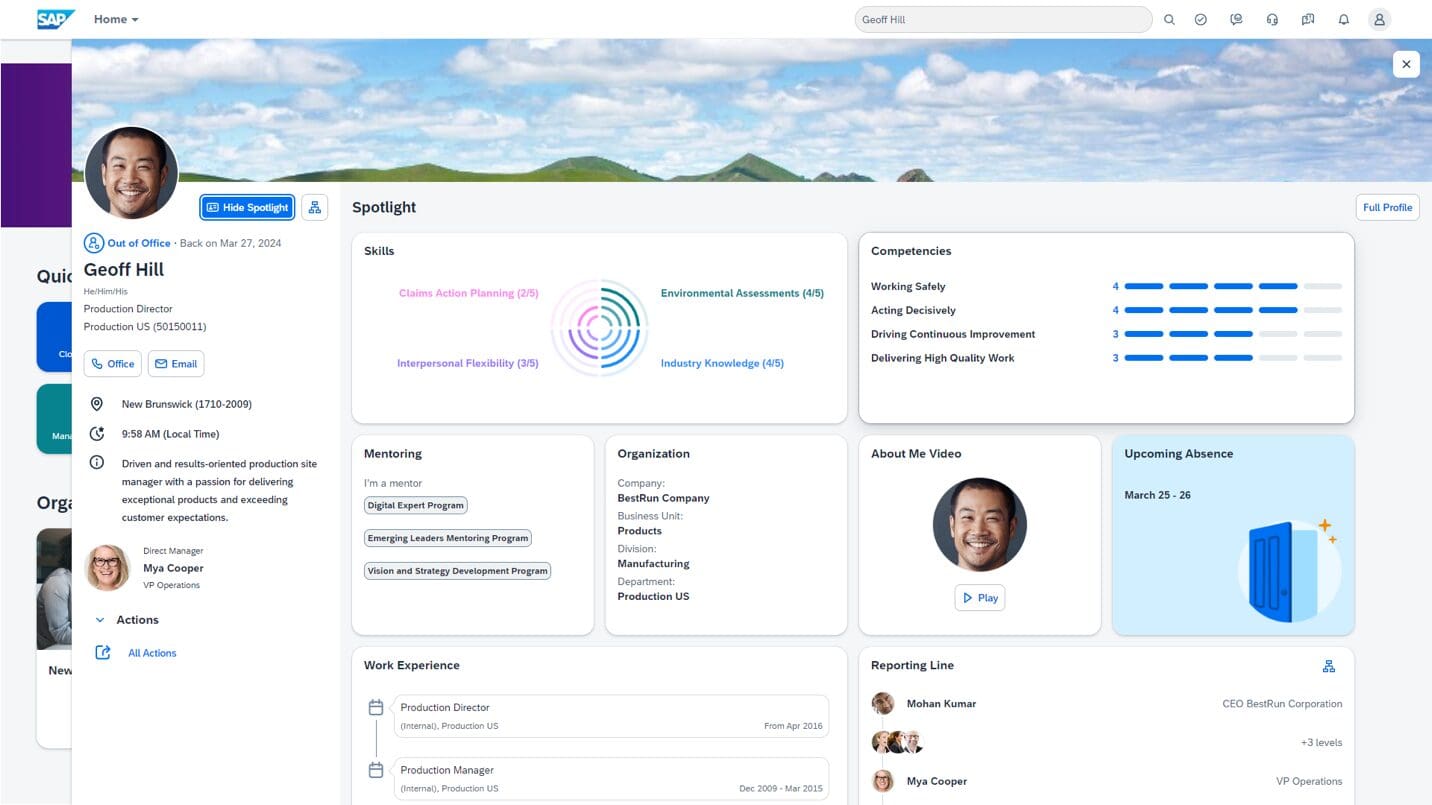Open Geoff Hill's Full Profile
Screen dimensions: 1432x805
point(1387,207)
